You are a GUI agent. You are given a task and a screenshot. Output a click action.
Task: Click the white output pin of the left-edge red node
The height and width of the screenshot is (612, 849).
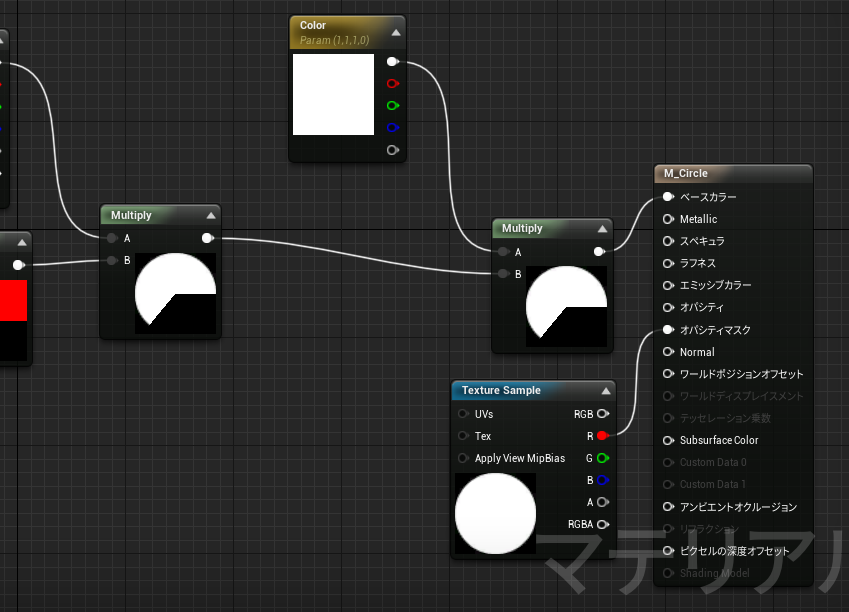[18, 265]
